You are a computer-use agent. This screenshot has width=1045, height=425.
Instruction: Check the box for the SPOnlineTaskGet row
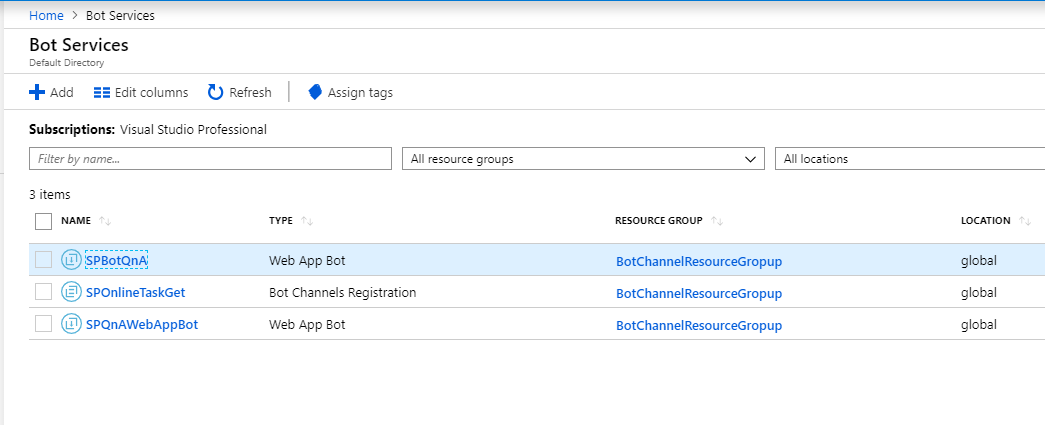click(43, 292)
